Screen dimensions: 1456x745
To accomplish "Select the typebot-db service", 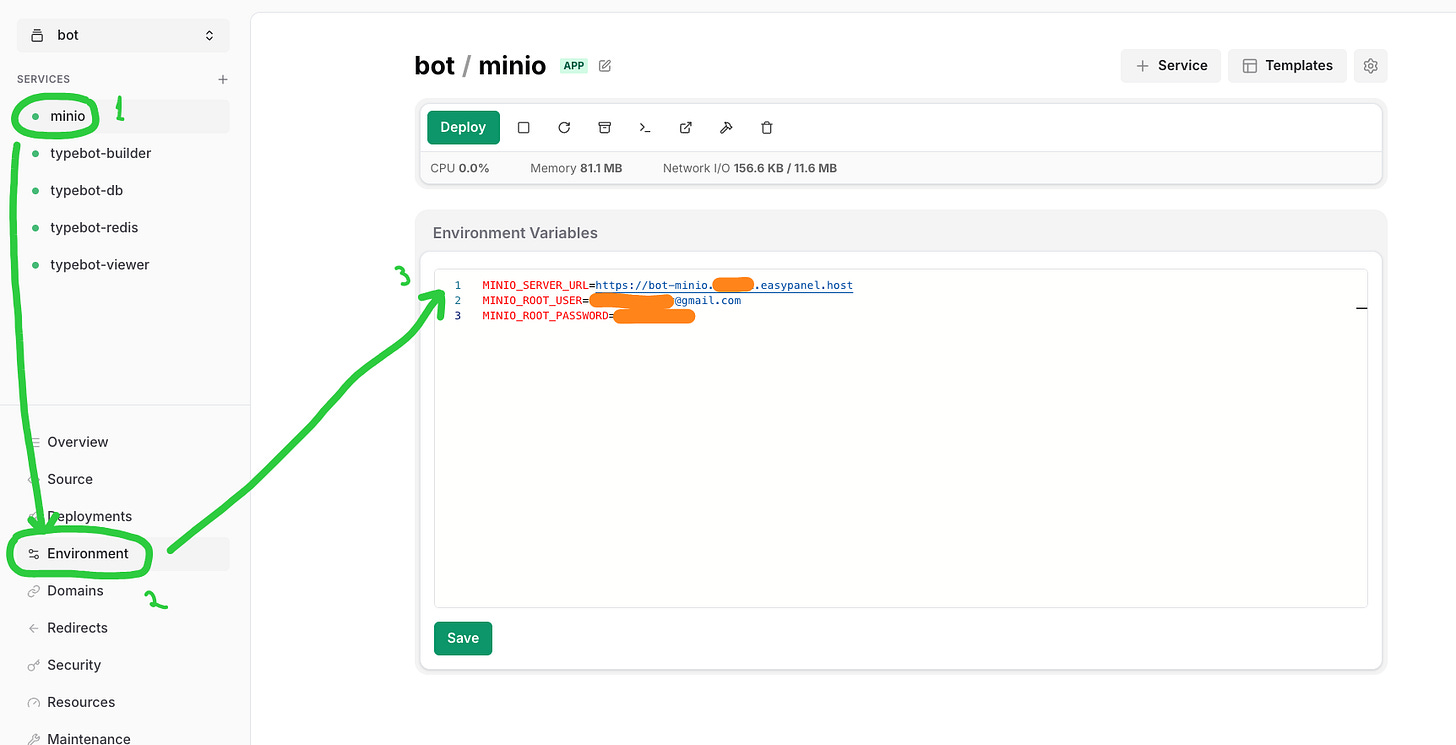I will pyautogui.click(x=123, y=190).
